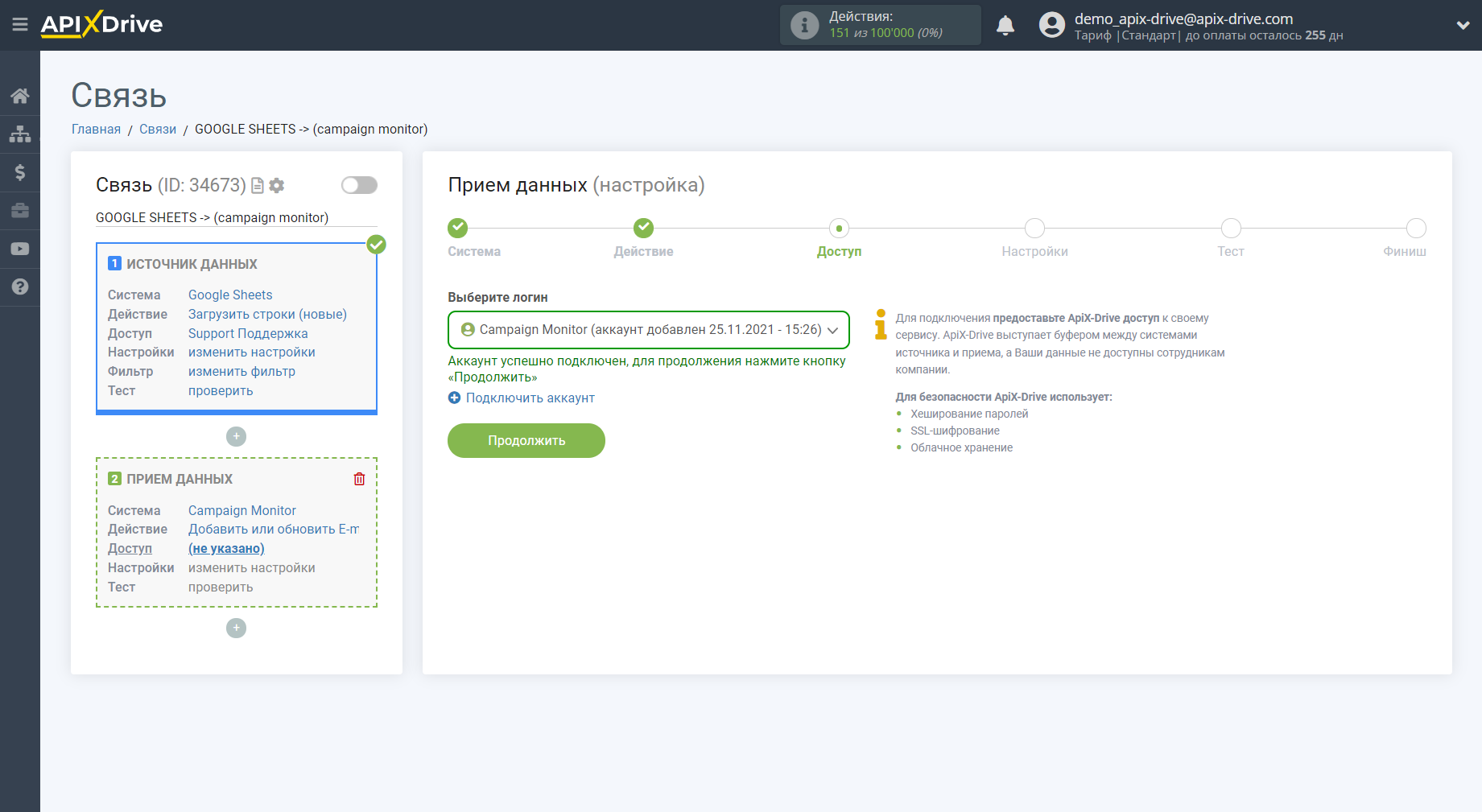Open the Связи breadcrumb link

tap(158, 129)
